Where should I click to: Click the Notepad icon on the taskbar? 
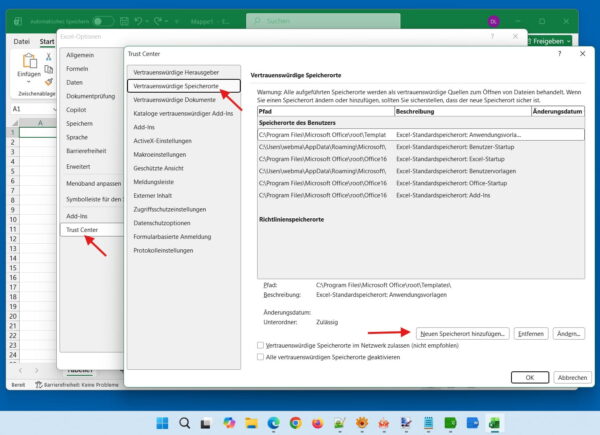(428, 423)
